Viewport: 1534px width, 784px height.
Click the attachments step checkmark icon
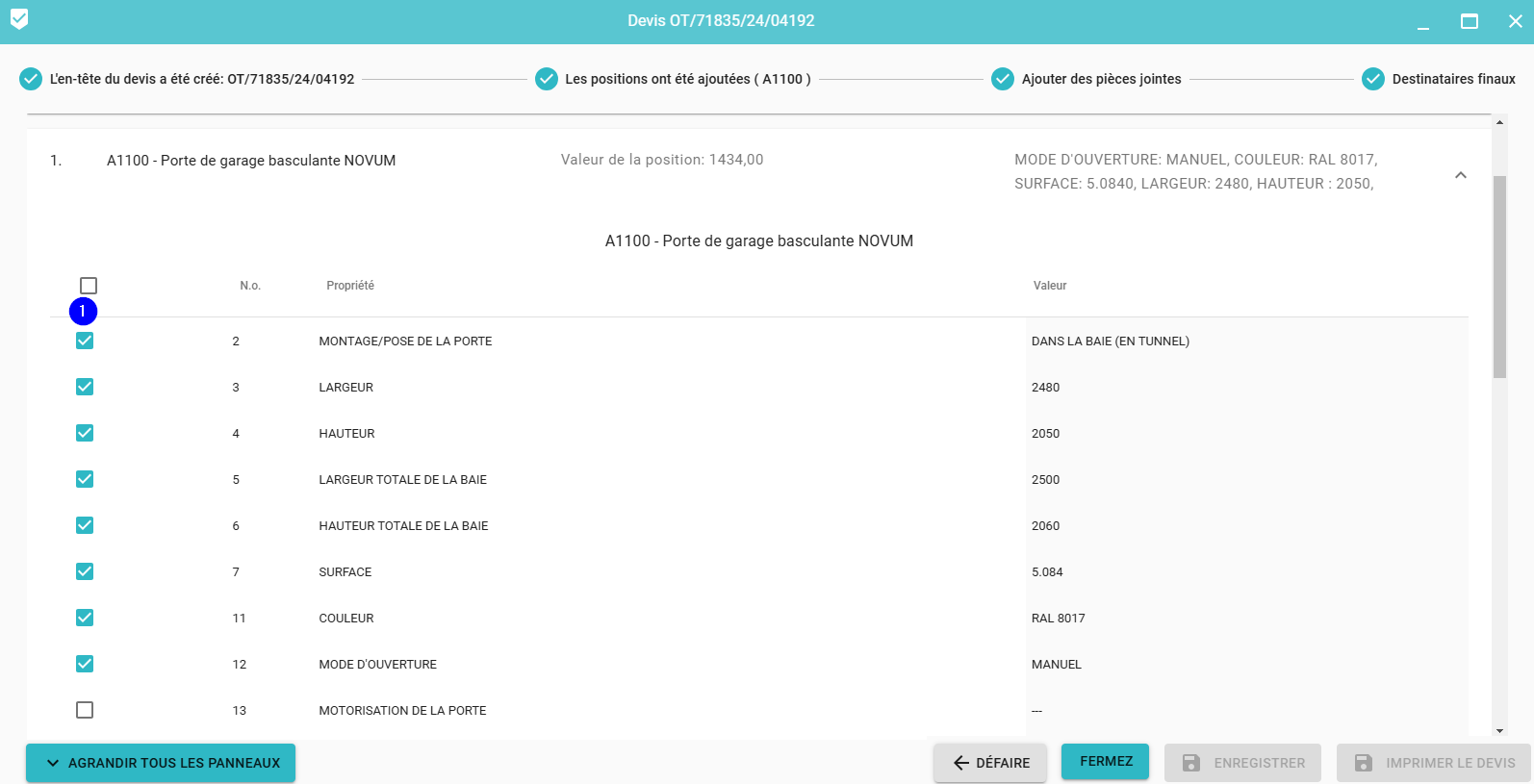pos(1003,79)
